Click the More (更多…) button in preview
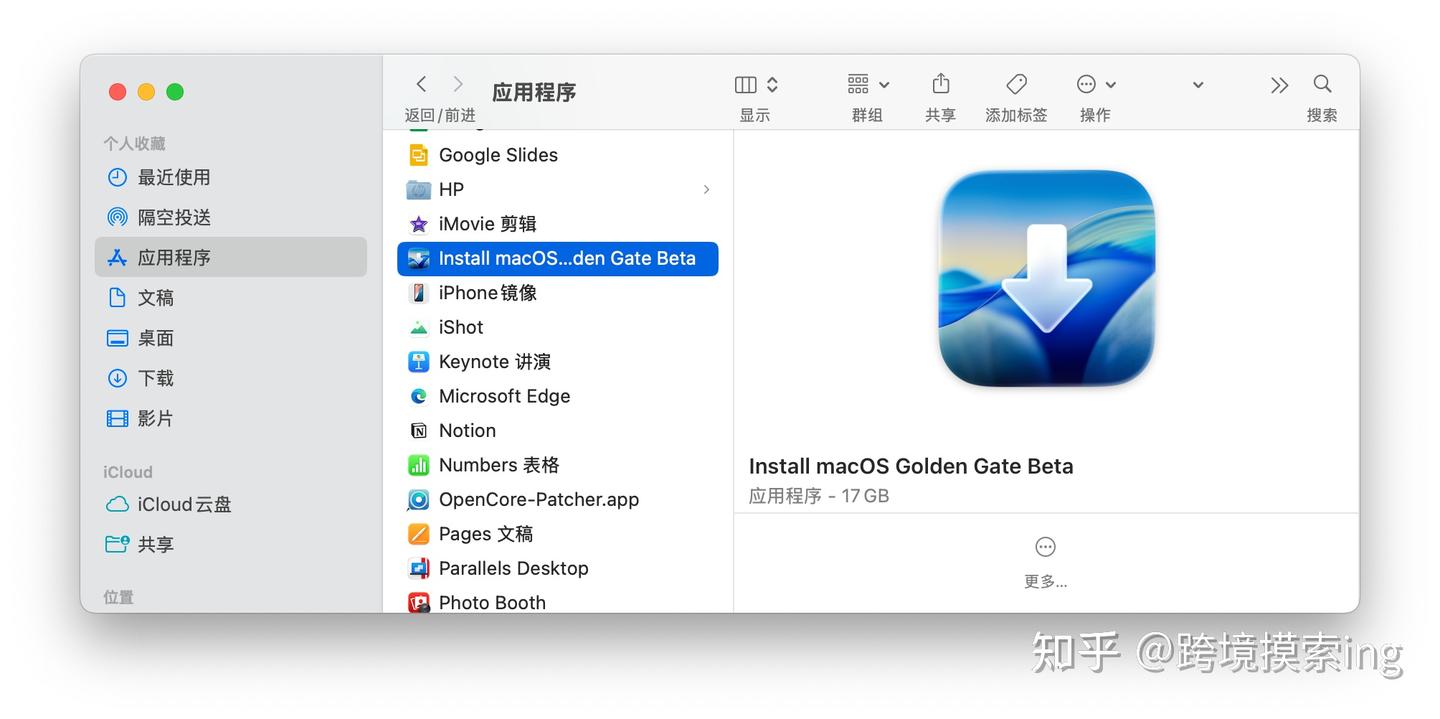Viewport: 1440px width, 719px height. (x=1045, y=561)
